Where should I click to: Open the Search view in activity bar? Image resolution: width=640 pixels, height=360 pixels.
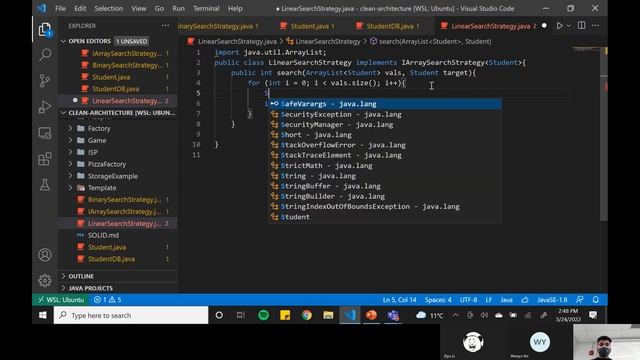click(x=45, y=55)
